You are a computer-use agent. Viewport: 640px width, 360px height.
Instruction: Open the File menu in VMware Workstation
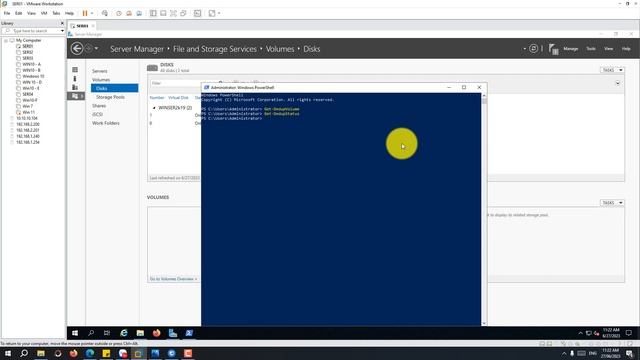(7, 13)
